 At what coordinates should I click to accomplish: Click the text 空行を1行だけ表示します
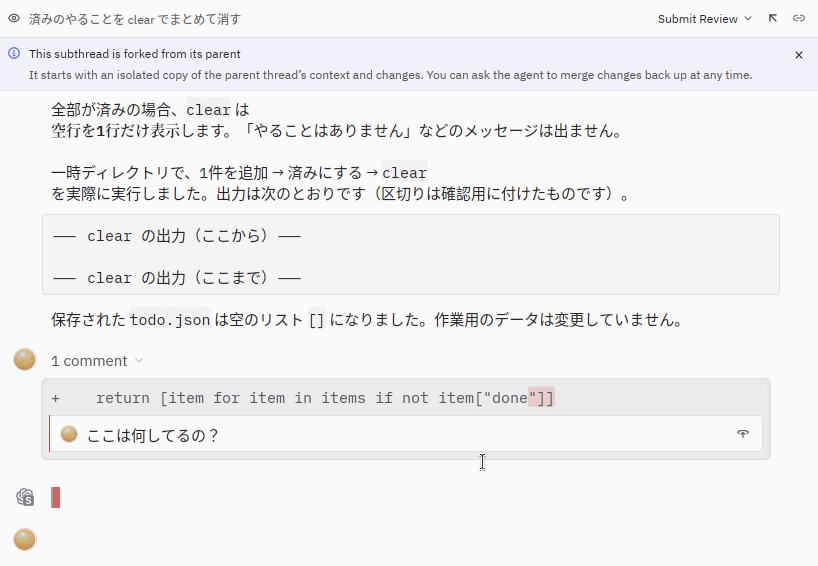coord(141,130)
